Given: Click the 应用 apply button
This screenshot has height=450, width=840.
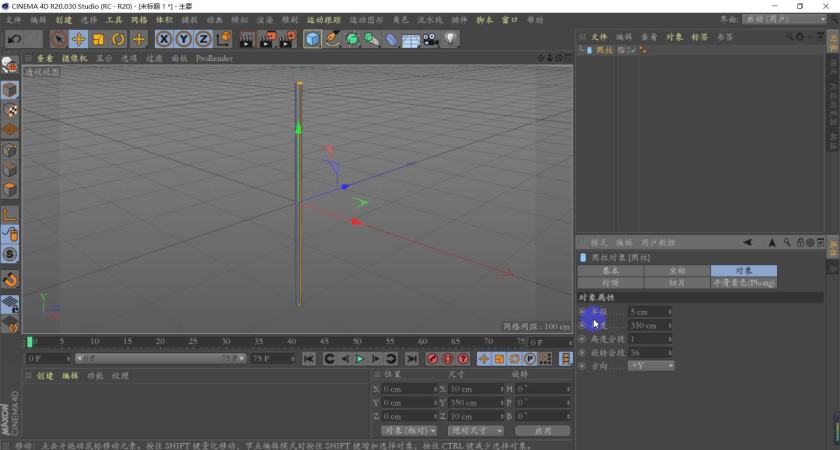Looking at the screenshot, I should 541,431.
